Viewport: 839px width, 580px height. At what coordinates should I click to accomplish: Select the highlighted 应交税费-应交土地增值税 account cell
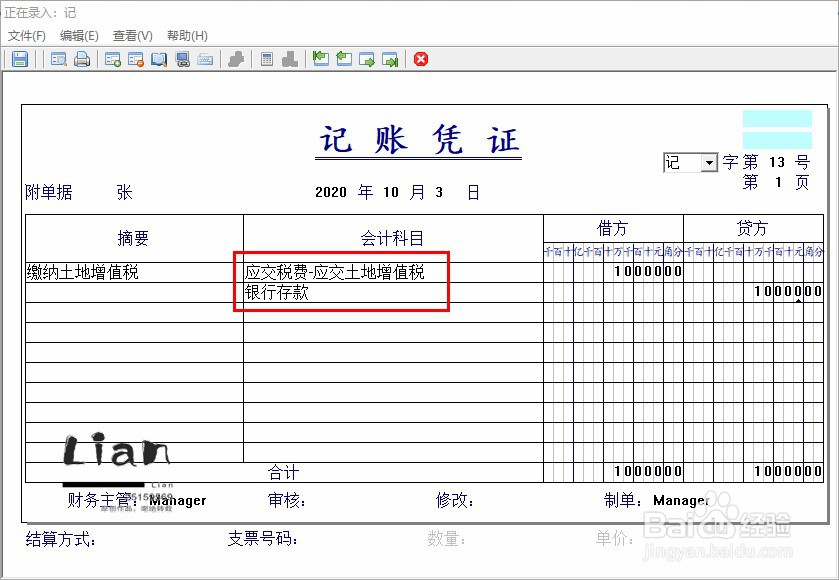tap(337, 271)
